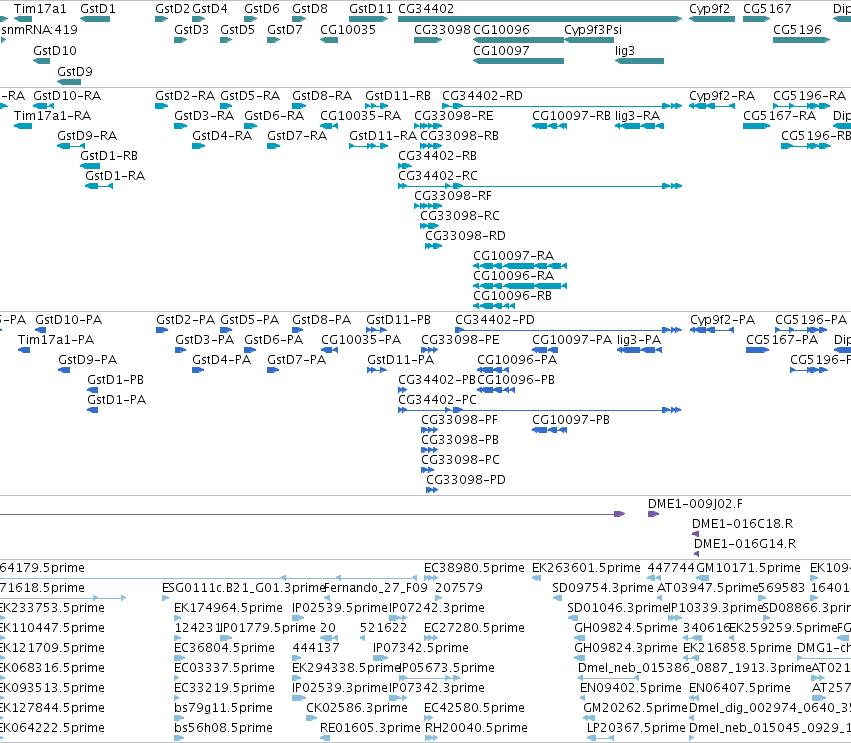Image resolution: width=851 pixels, height=743 pixels.
Task: Select the CG5167 gene label
Action: [767, 9]
